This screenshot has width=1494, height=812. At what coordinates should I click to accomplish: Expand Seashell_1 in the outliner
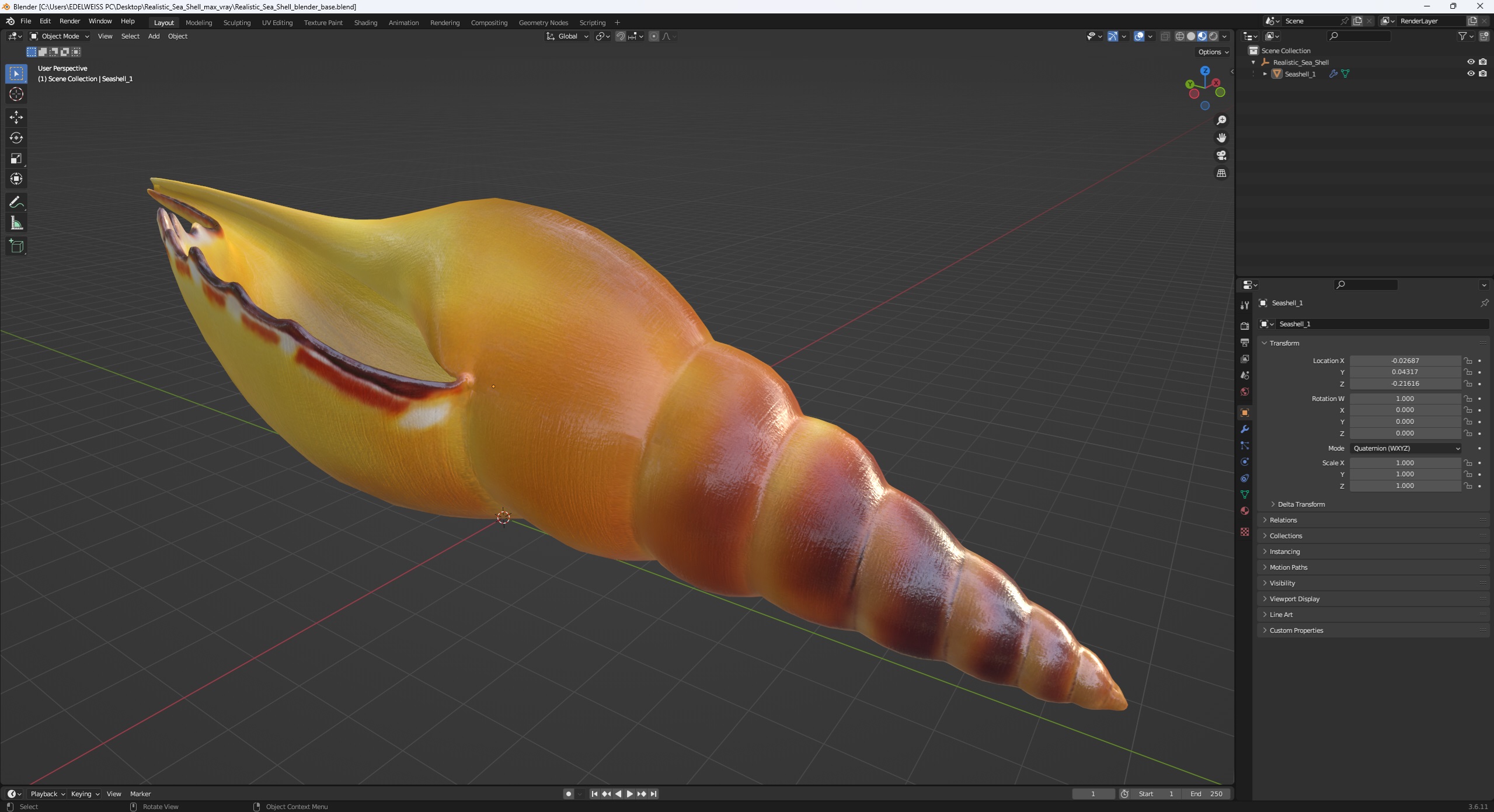tap(1265, 74)
